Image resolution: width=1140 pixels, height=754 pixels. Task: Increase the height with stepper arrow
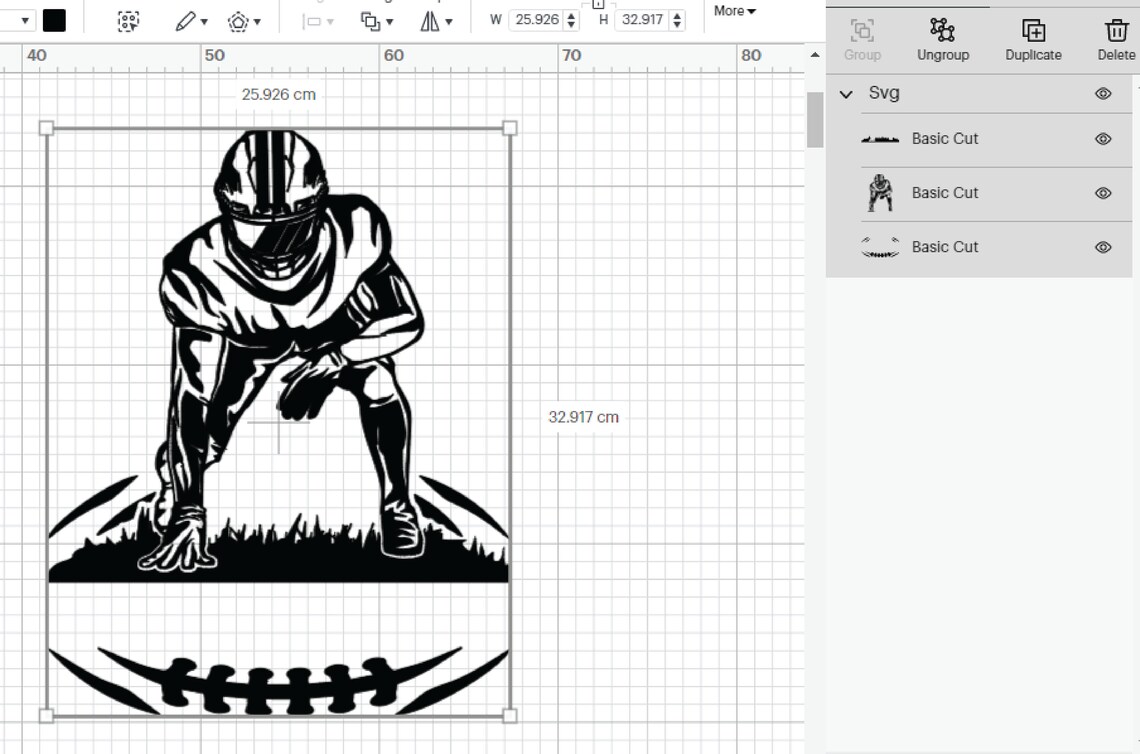point(678,15)
